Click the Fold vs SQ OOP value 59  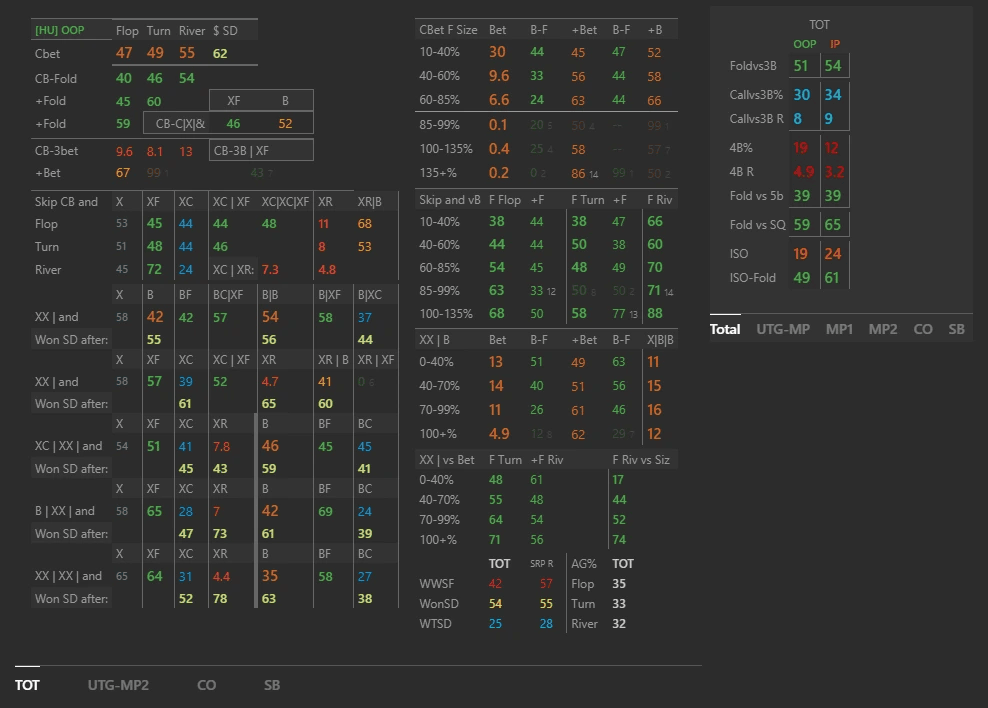click(801, 225)
